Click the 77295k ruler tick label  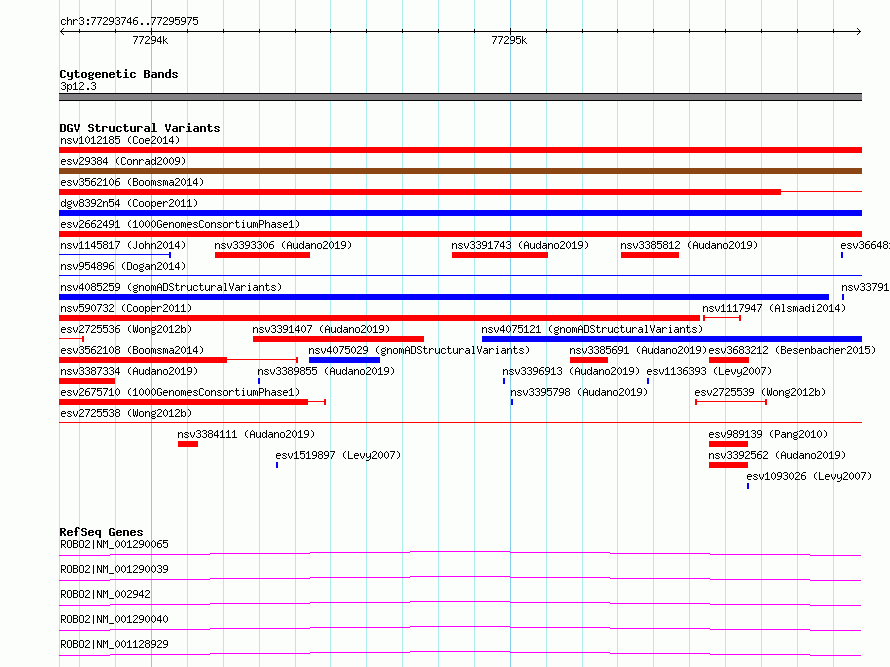point(509,40)
